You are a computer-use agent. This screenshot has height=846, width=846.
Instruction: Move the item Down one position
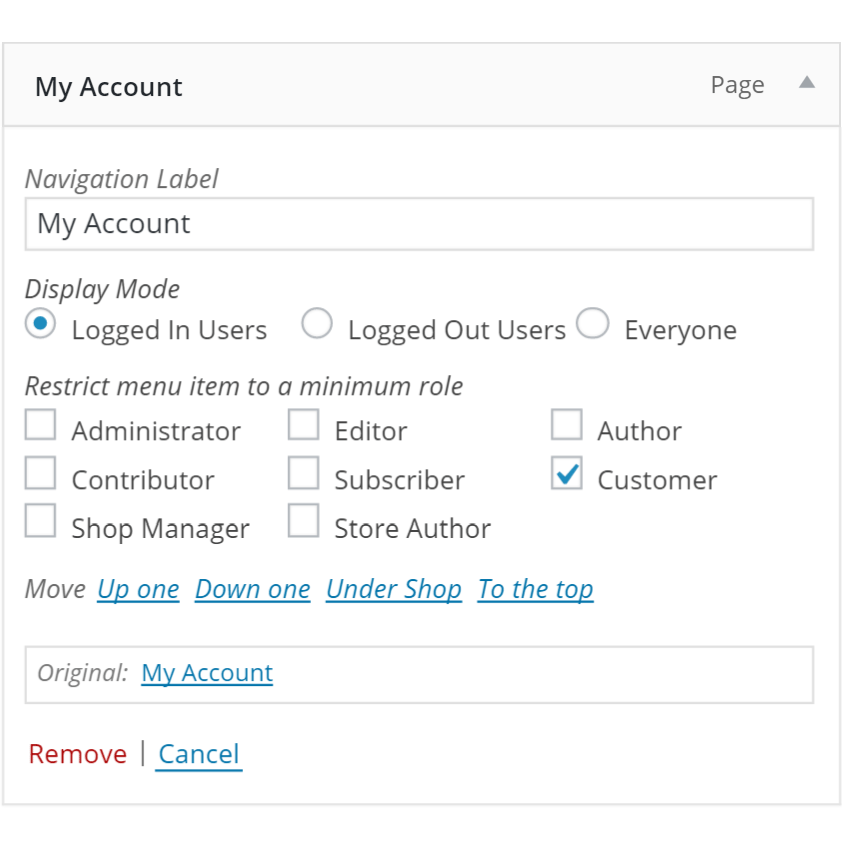click(x=252, y=589)
